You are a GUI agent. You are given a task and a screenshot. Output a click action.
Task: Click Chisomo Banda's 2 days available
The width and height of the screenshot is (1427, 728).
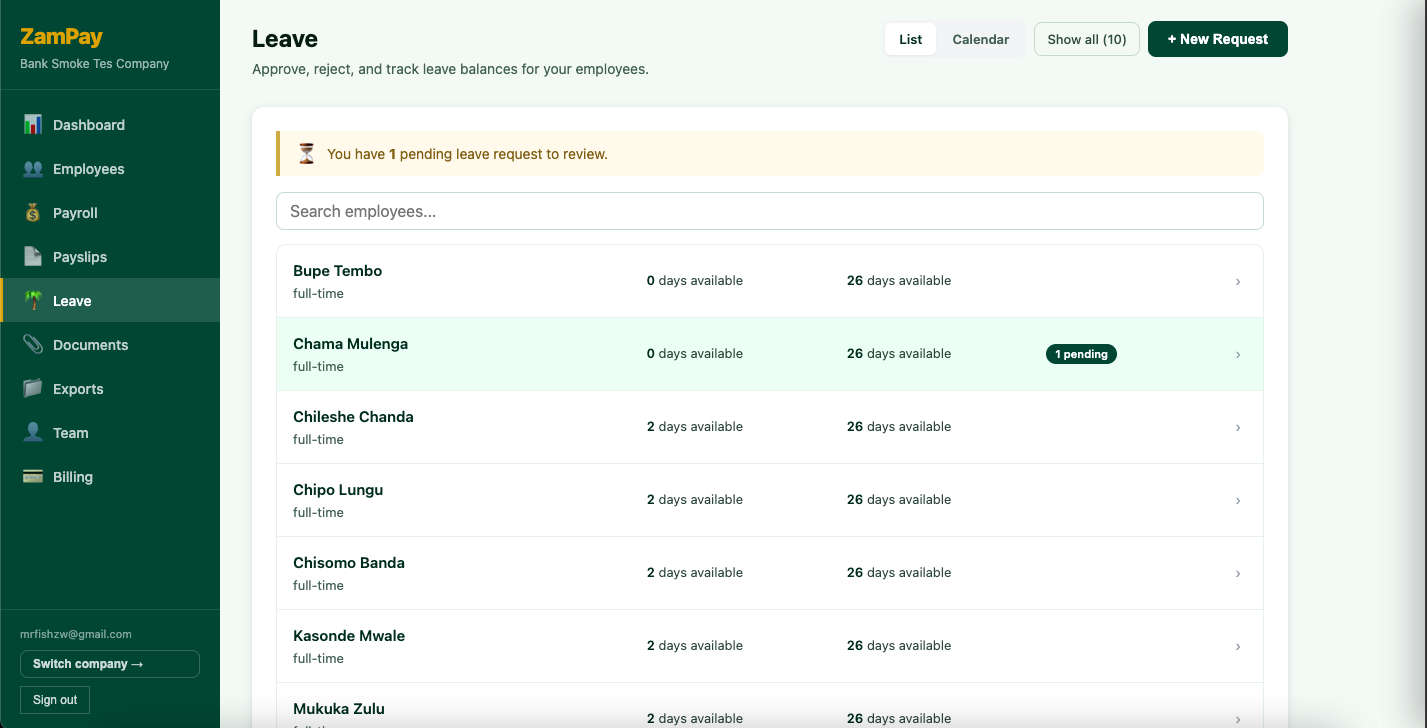695,573
